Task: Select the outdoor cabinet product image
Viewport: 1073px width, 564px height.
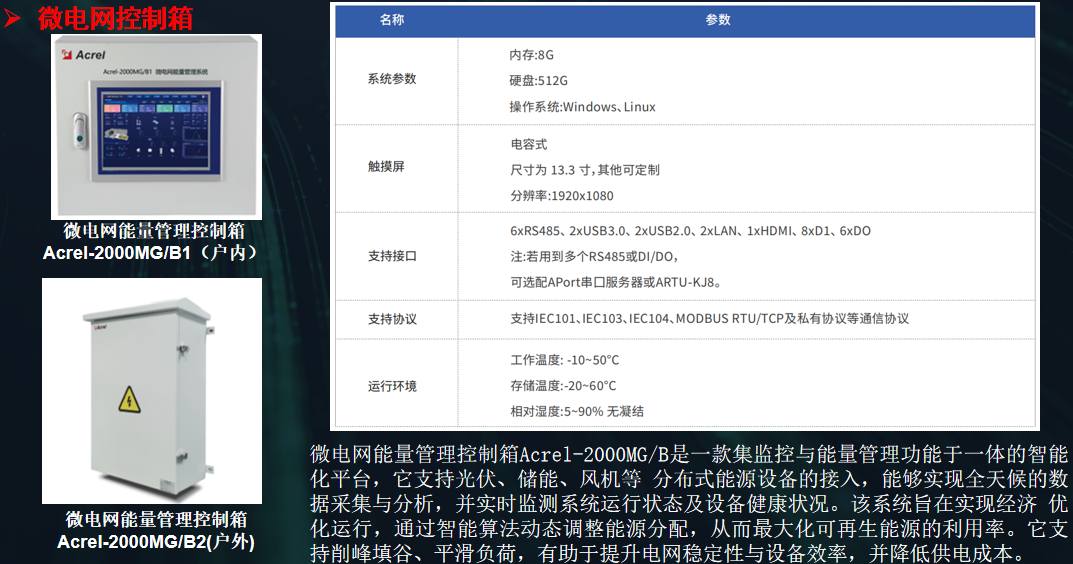Action: point(152,391)
